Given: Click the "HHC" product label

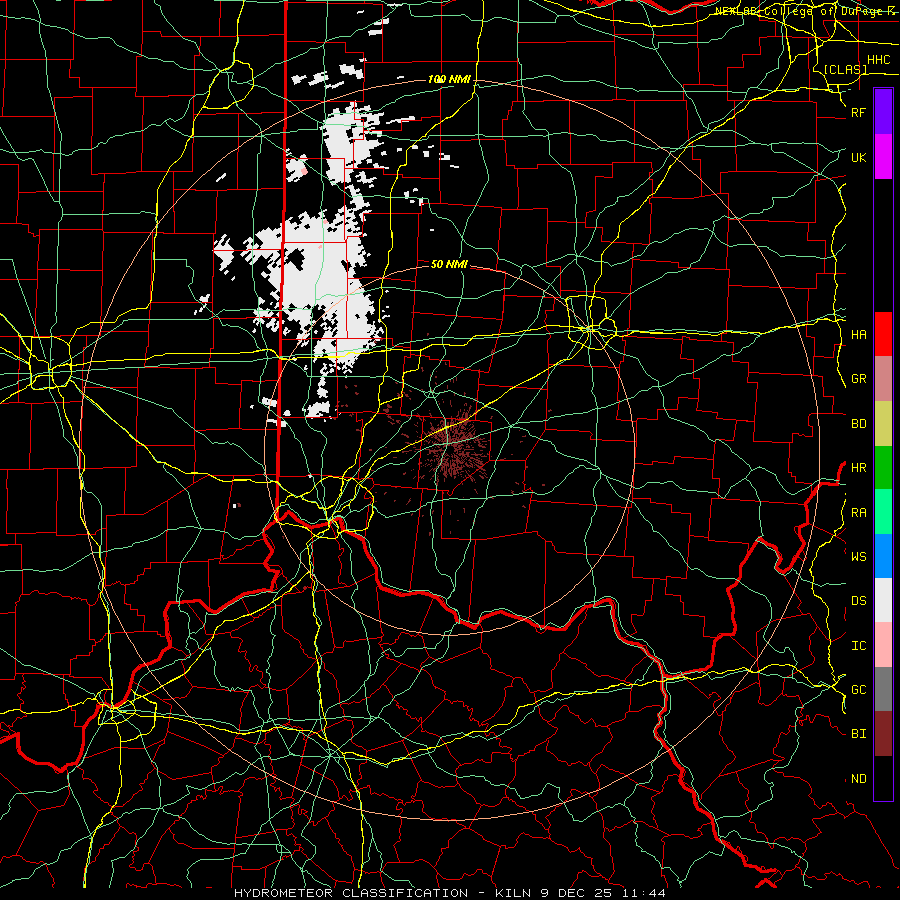Looking at the screenshot, I should coord(879,60).
